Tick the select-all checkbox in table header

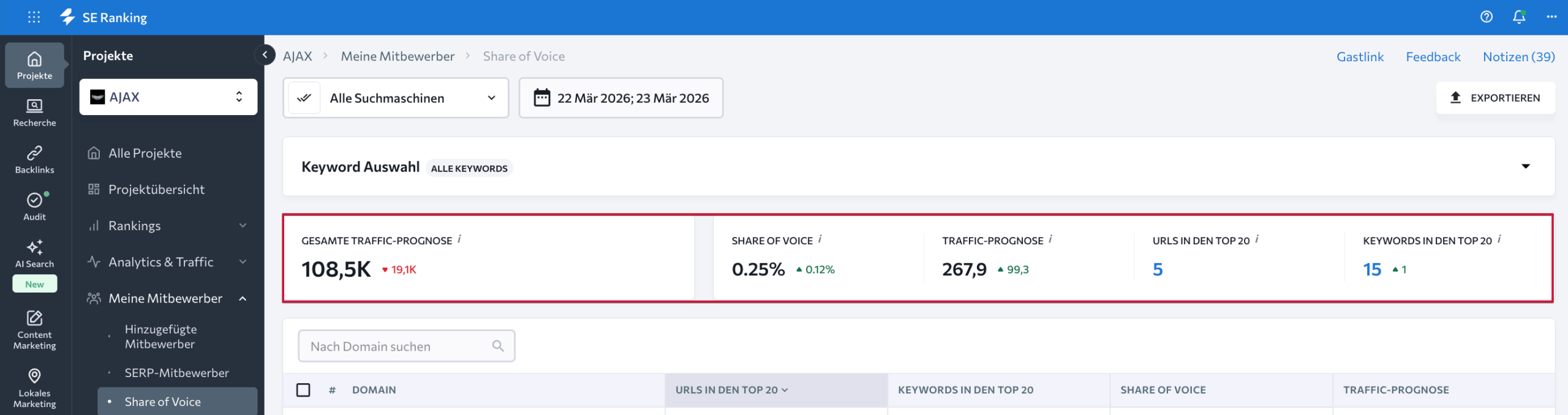pyautogui.click(x=303, y=390)
